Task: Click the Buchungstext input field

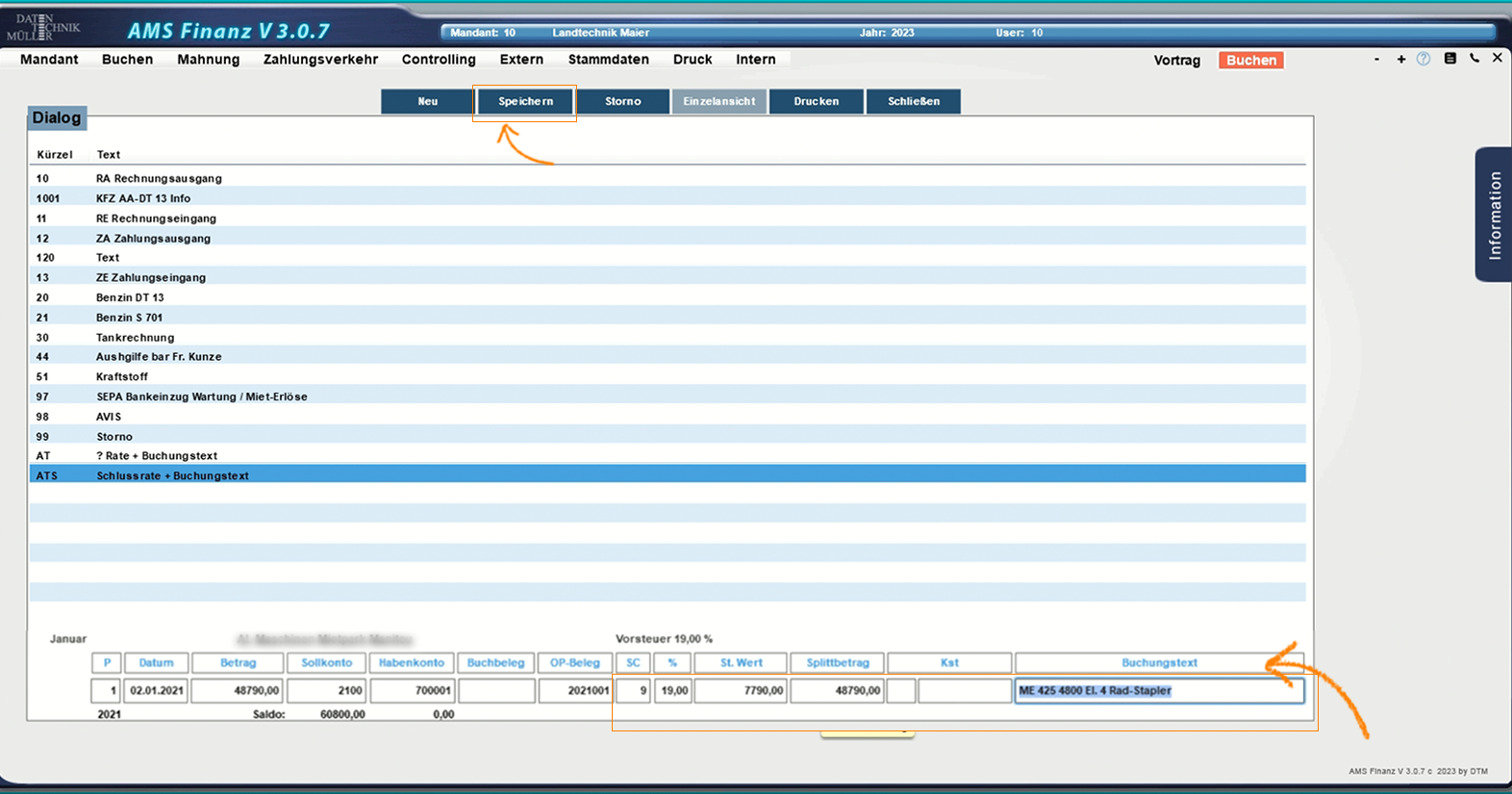Action: point(1158,691)
